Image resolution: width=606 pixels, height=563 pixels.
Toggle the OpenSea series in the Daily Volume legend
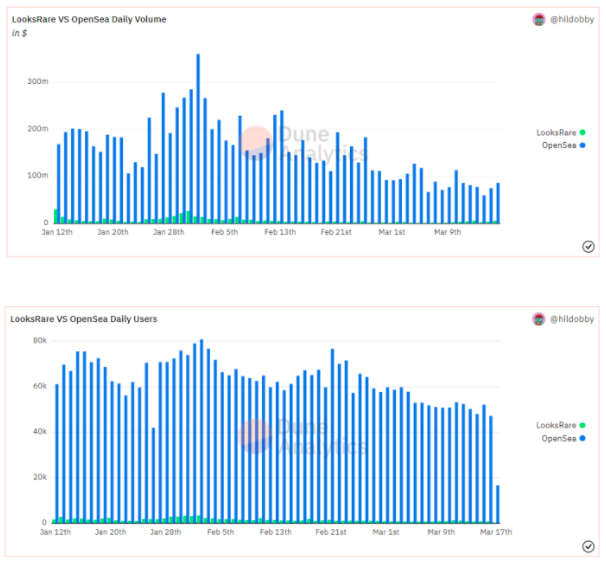click(558, 145)
